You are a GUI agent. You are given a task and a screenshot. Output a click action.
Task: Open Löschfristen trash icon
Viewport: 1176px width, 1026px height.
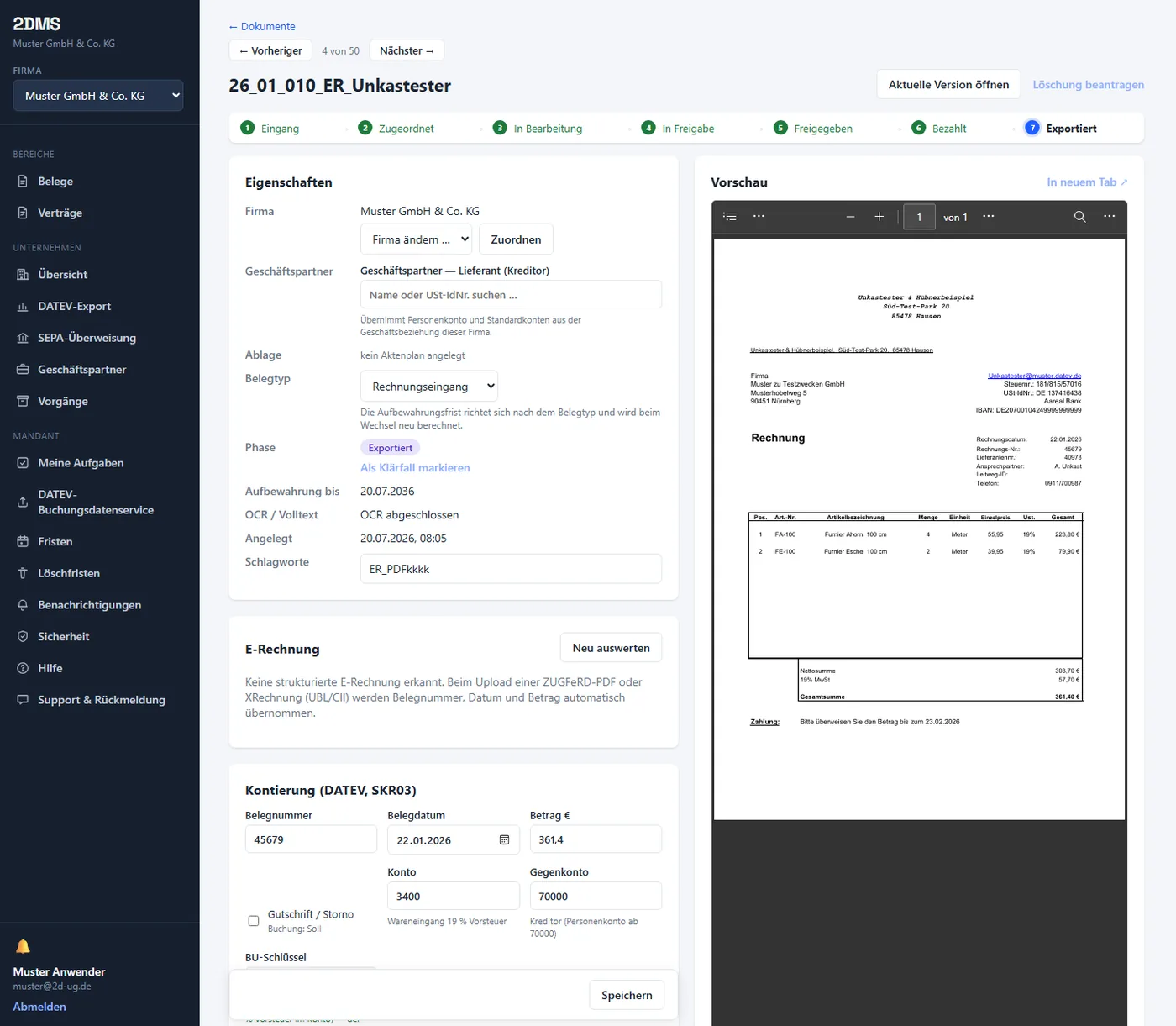(23, 573)
